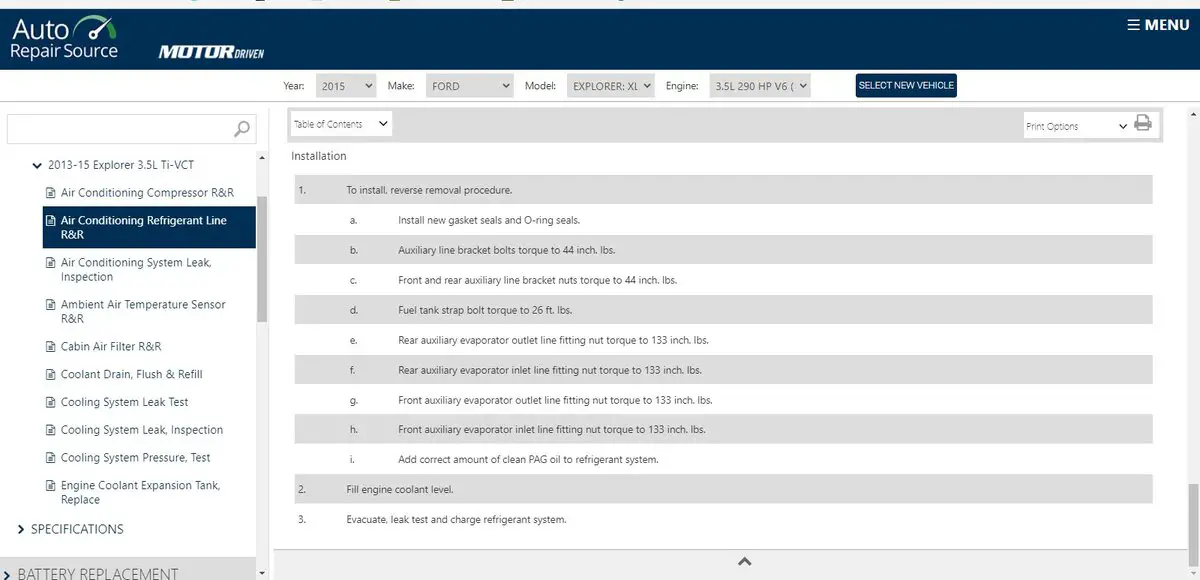This screenshot has width=1200, height=580.
Task: Click 'Rear auxiliary evaporator outlet line' step
Action: point(553,340)
